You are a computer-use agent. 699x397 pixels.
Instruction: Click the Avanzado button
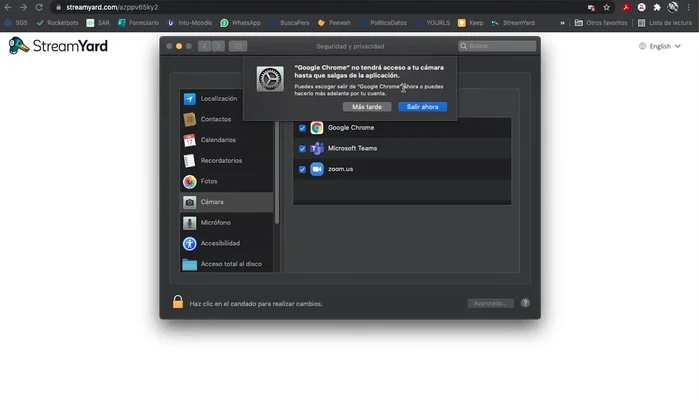(490, 303)
